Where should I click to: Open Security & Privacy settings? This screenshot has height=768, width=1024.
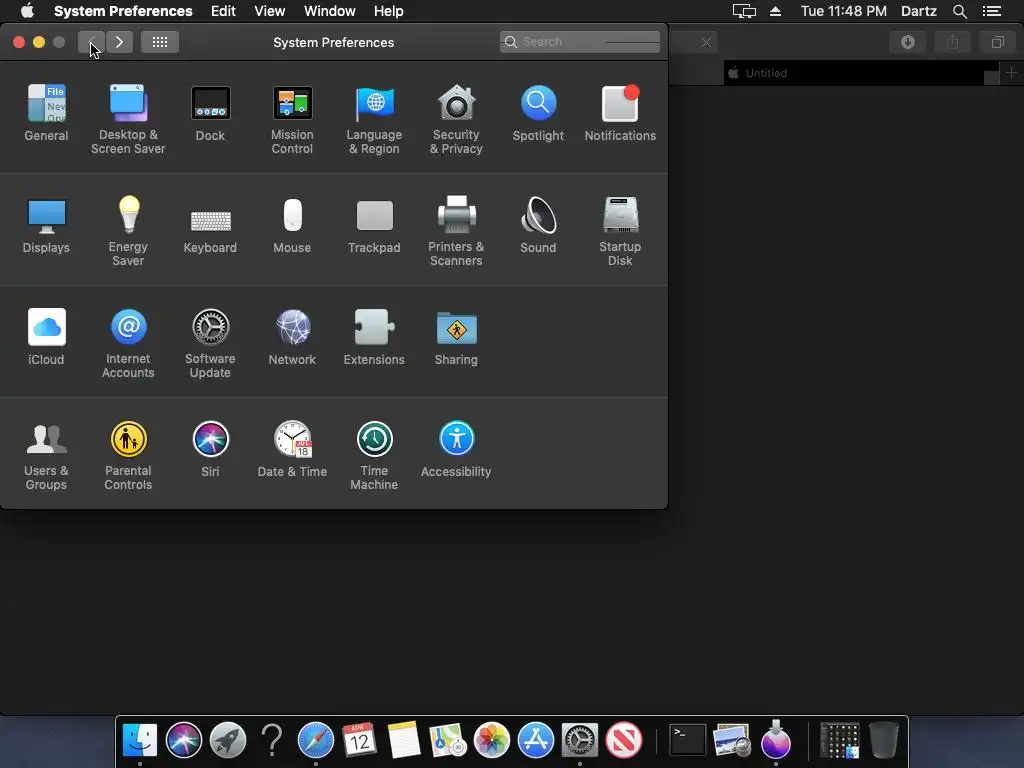tap(456, 119)
